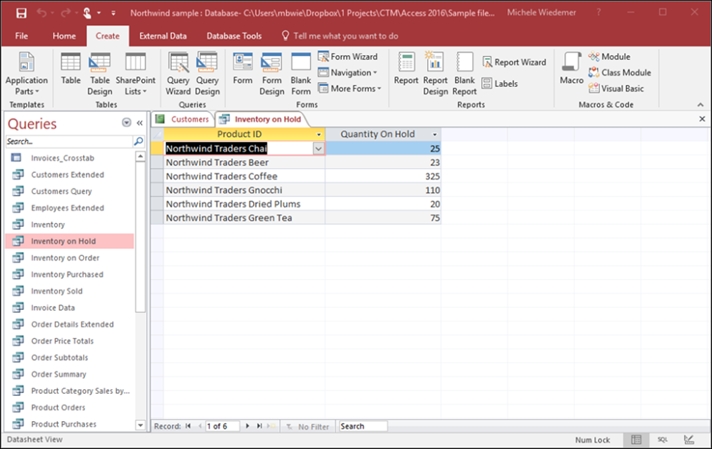Launch the Form Wizard

[x=348, y=57]
